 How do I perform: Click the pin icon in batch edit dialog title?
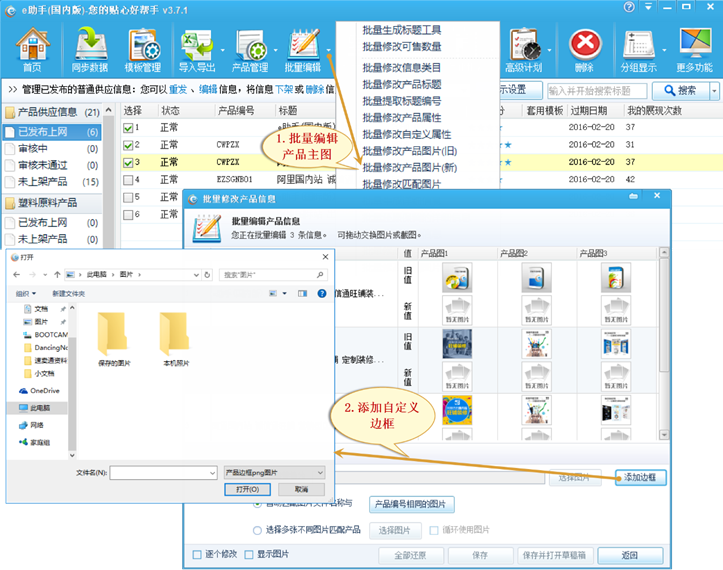click(634, 196)
